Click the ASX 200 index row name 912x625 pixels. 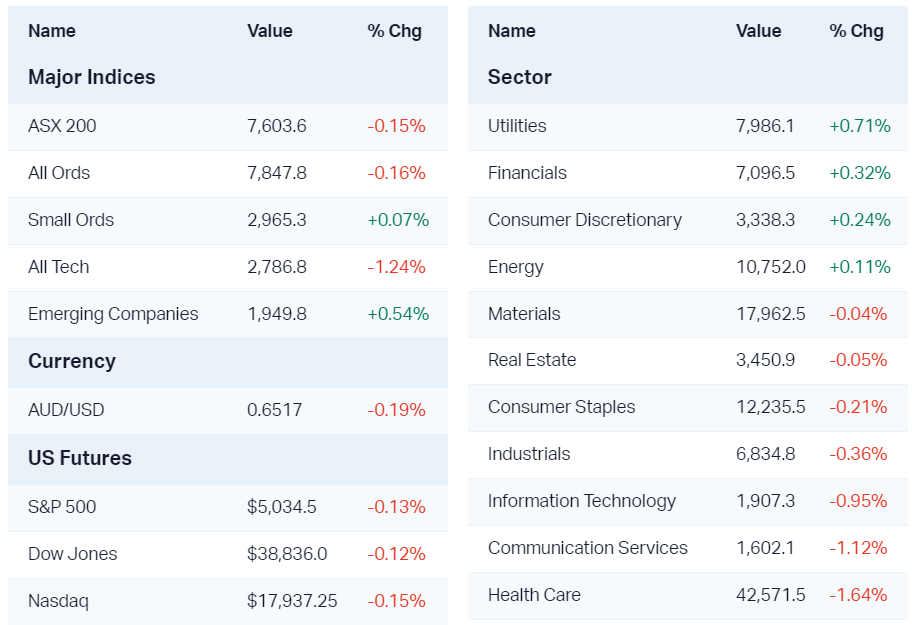point(62,126)
